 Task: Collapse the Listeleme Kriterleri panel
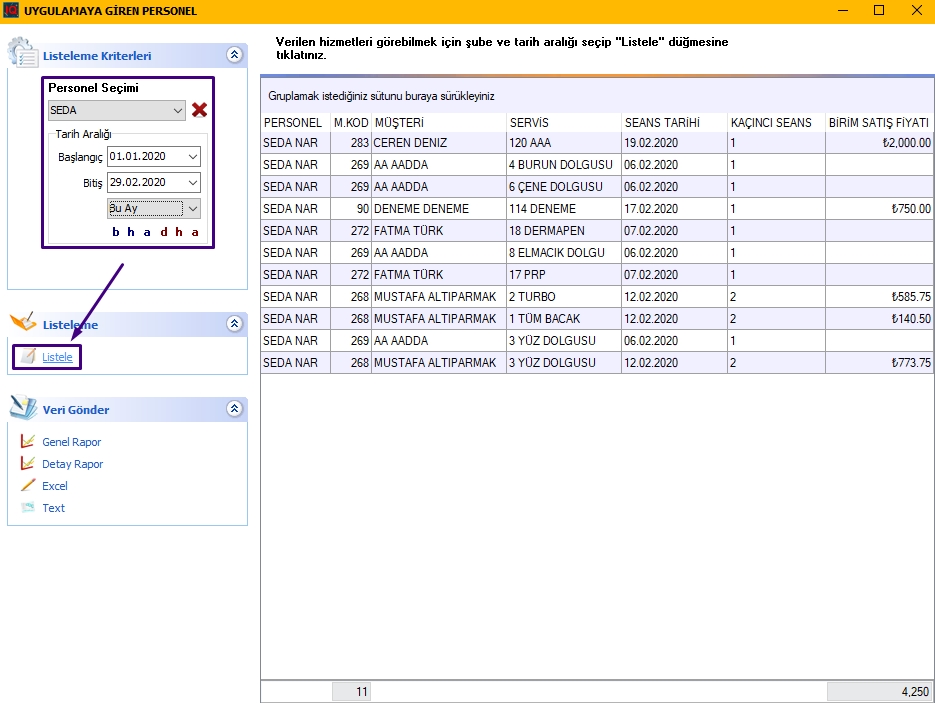pyautogui.click(x=234, y=56)
